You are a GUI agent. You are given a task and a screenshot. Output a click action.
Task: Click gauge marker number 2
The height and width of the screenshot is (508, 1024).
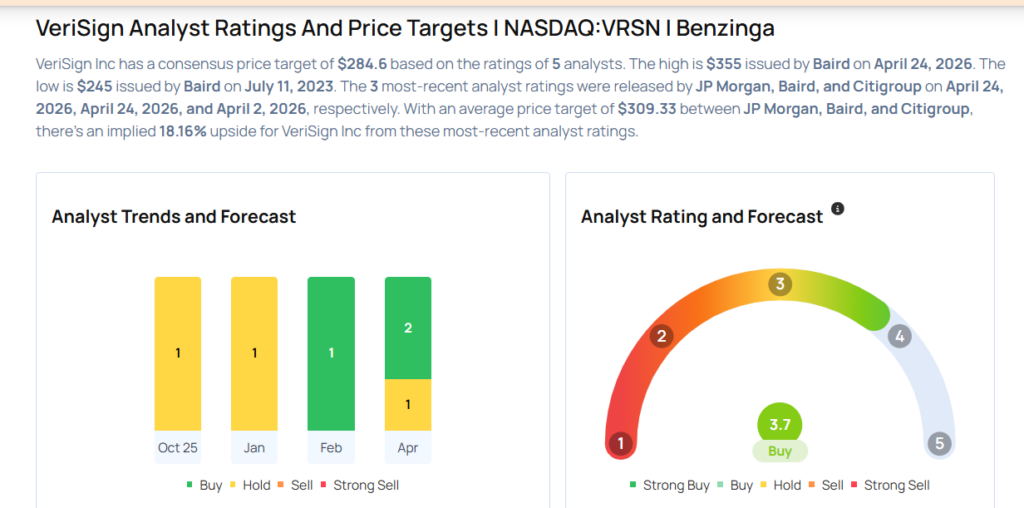tap(660, 336)
